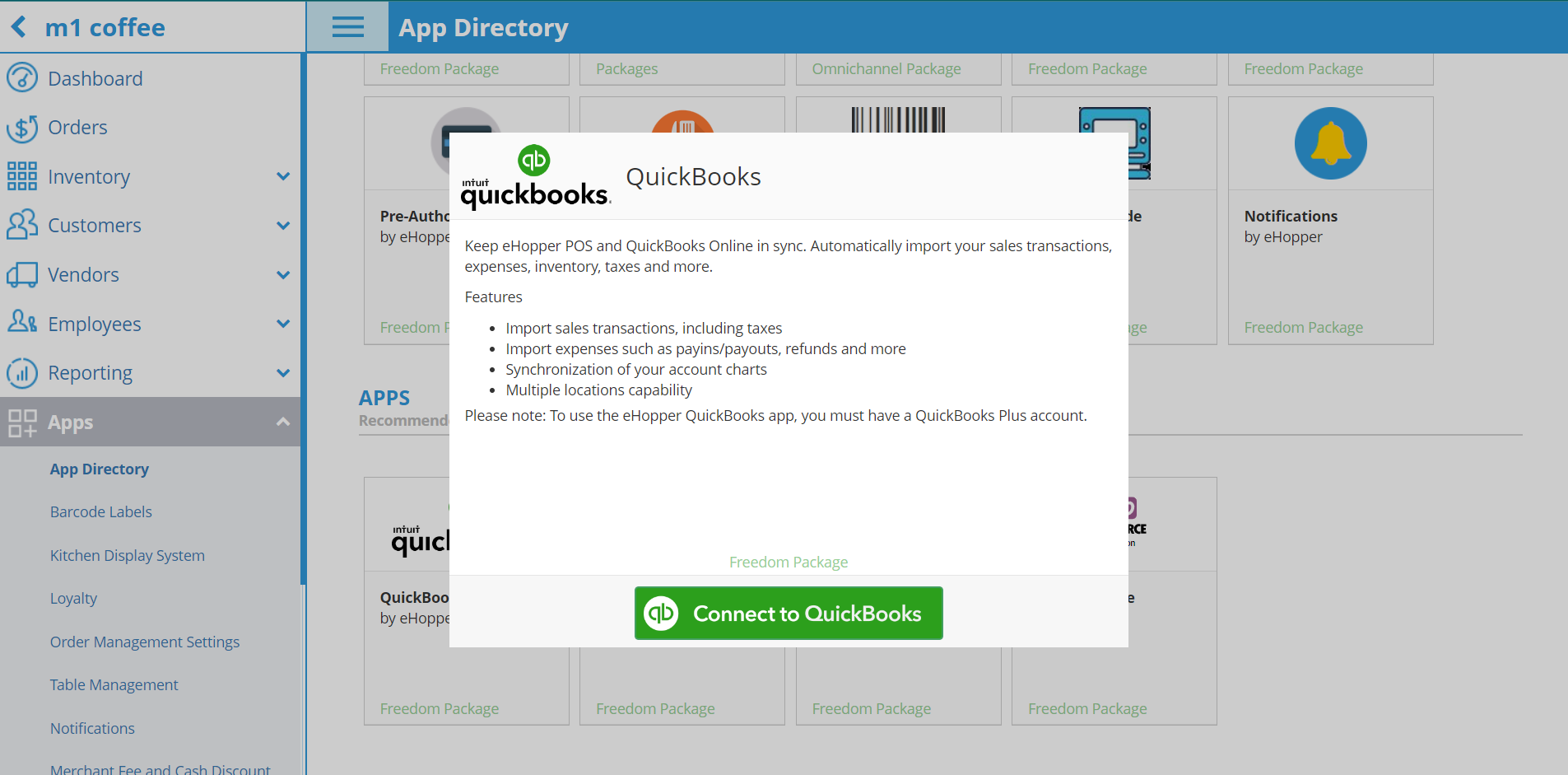Screen dimensions: 1568x775
Task: Collapse the Apps section
Action: [x=284, y=422]
